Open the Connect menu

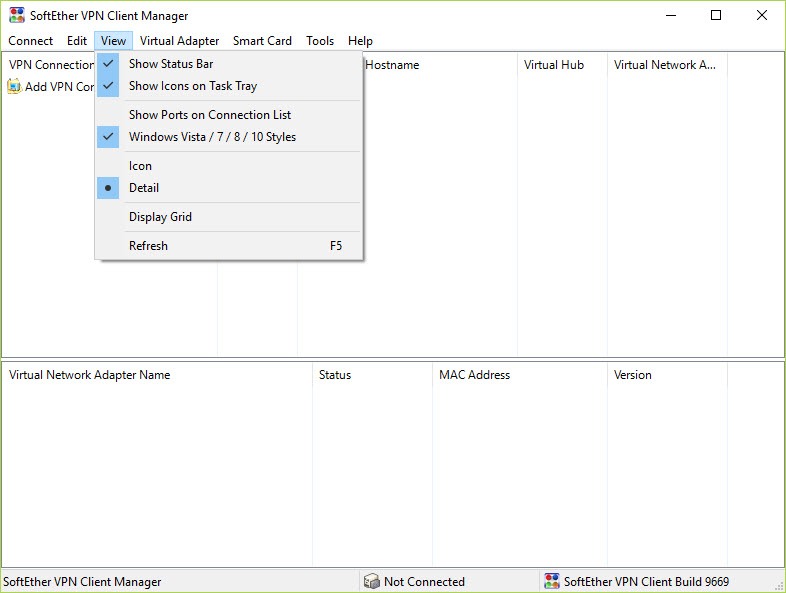[x=31, y=41]
